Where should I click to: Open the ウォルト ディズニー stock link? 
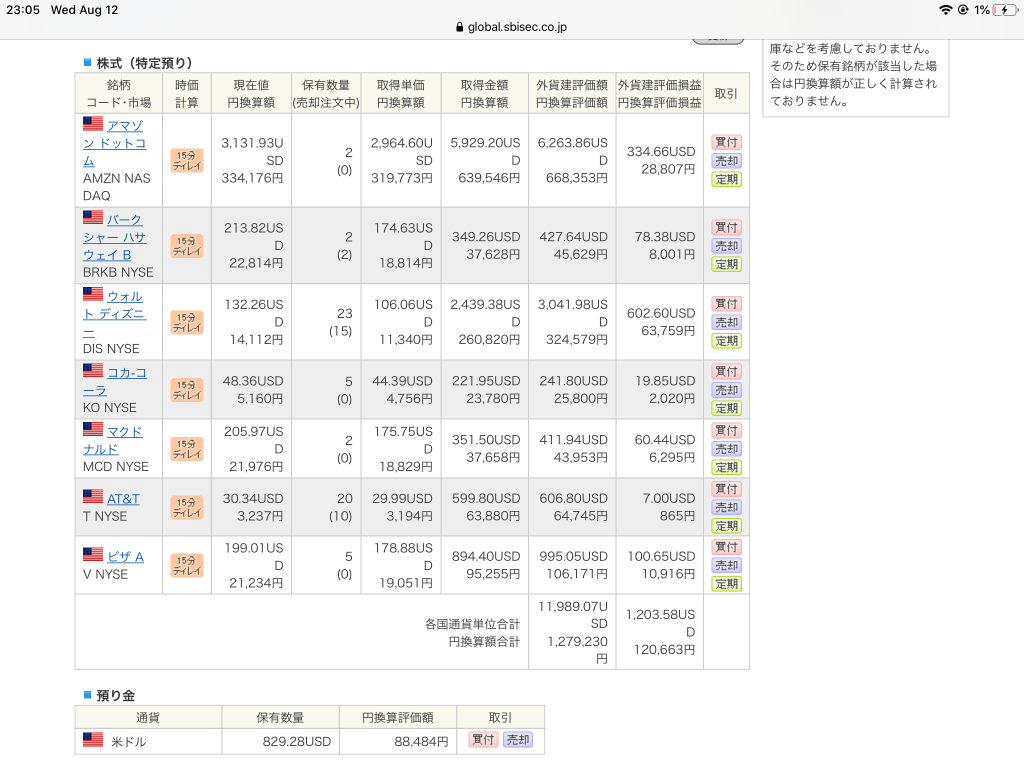[115, 314]
